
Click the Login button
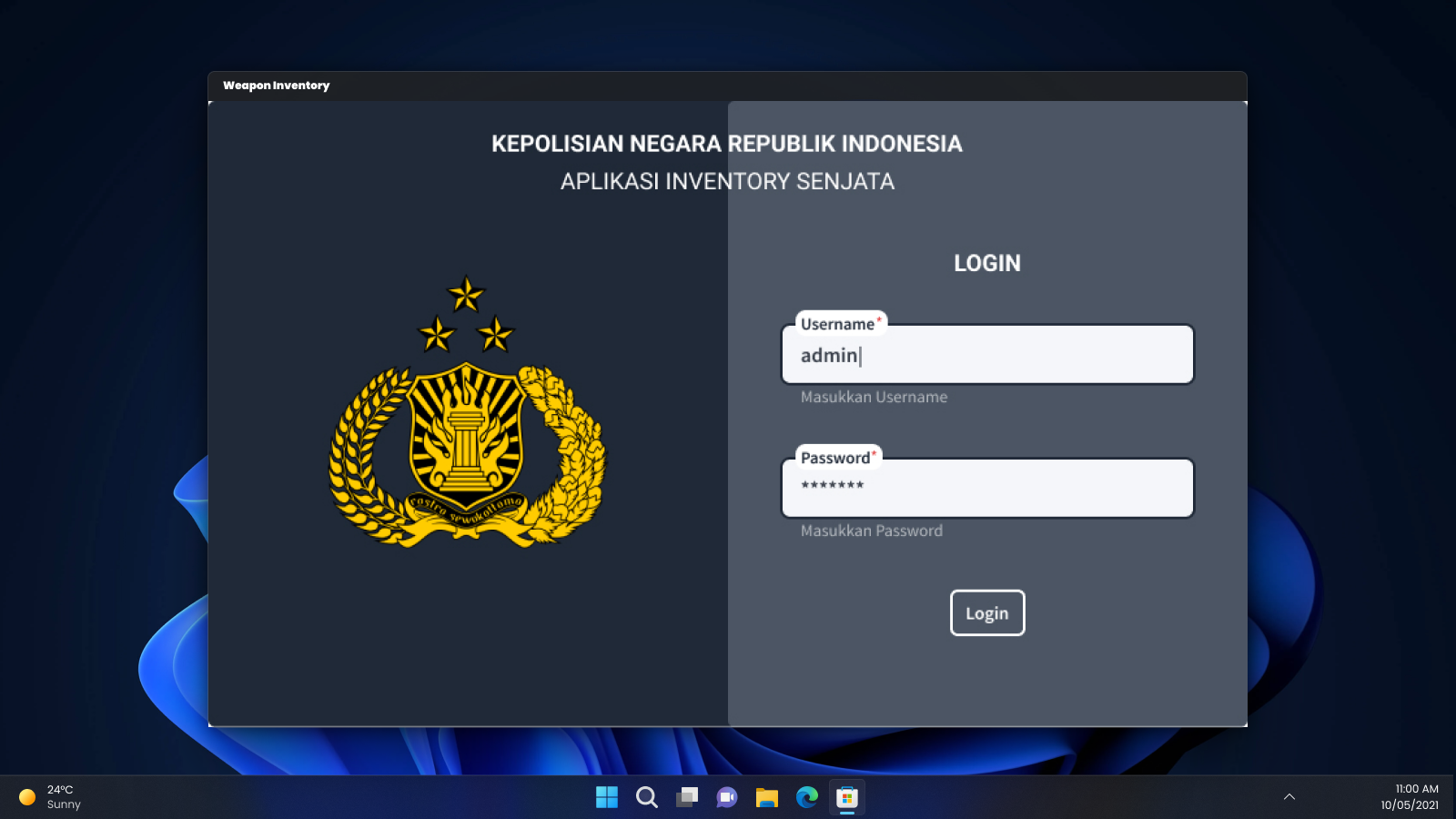987,612
